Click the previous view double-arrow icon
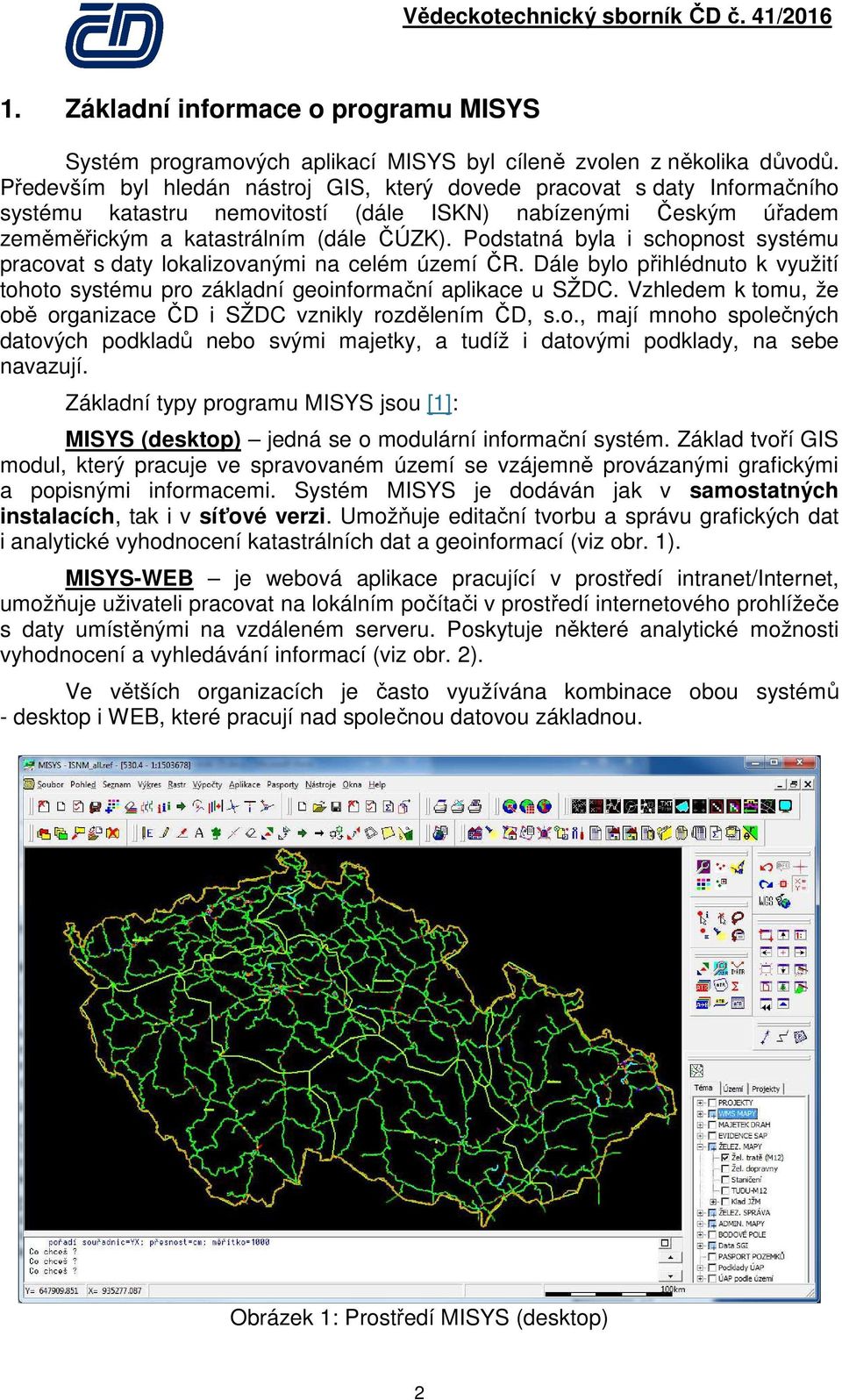Image resolution: width=842 pixels, height=1400 pixels. coord(766,1004)
